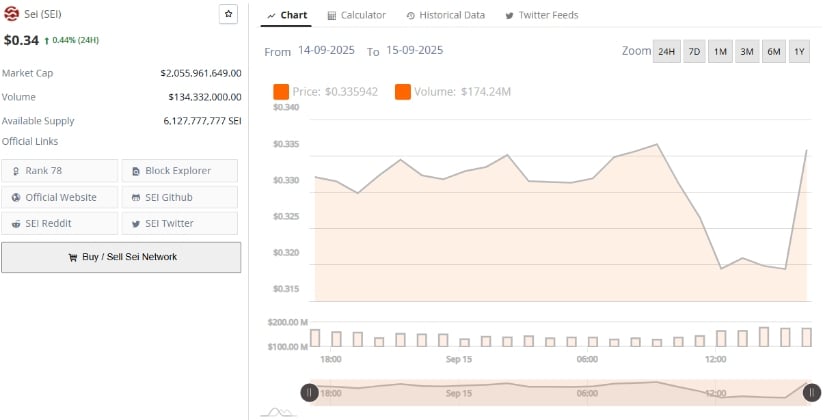Click the Sep 15 axis label under the volume bars
This screenshot has width=825, height=420.
coord(459,359)
